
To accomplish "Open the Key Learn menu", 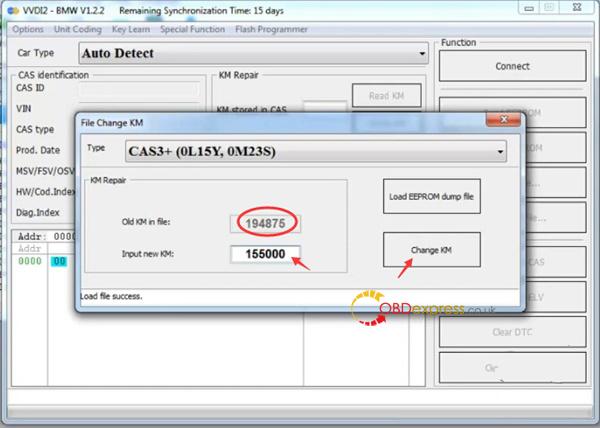I will (x=131, y=29).
